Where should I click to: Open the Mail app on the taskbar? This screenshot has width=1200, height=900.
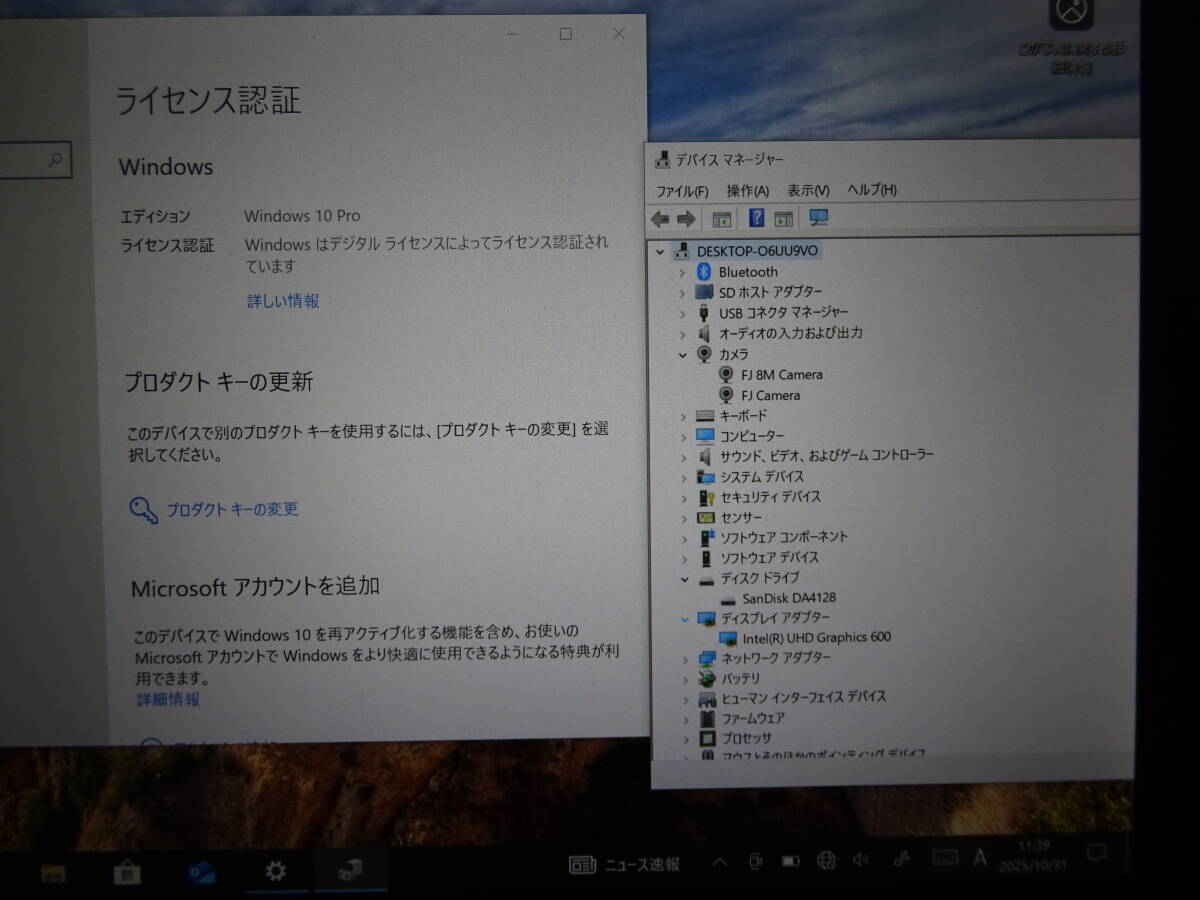[202, 872]
